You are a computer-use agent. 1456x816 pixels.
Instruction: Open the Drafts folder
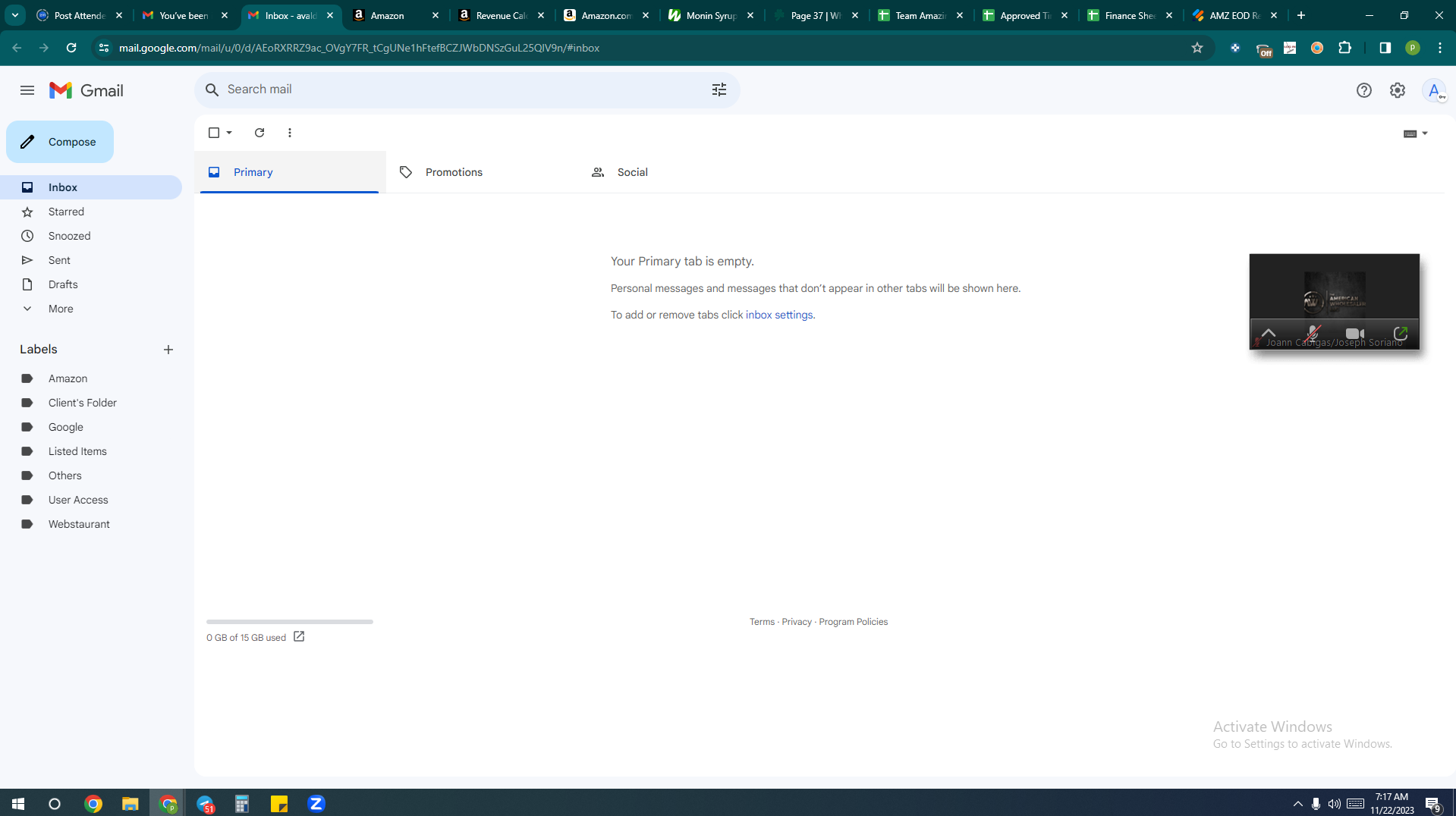point(91,284)
